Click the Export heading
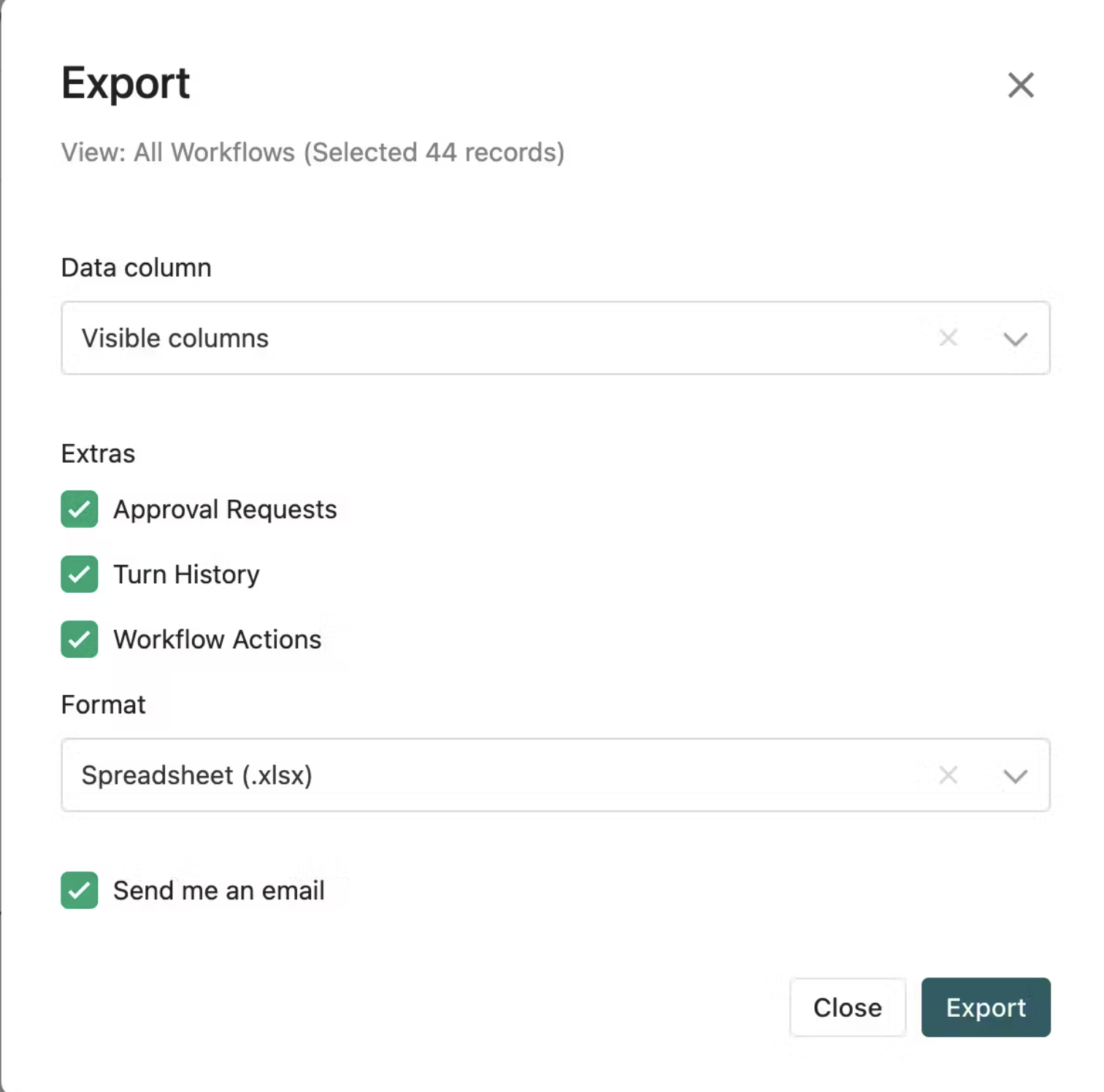The image size is (1104, 1092). [125, 83]
